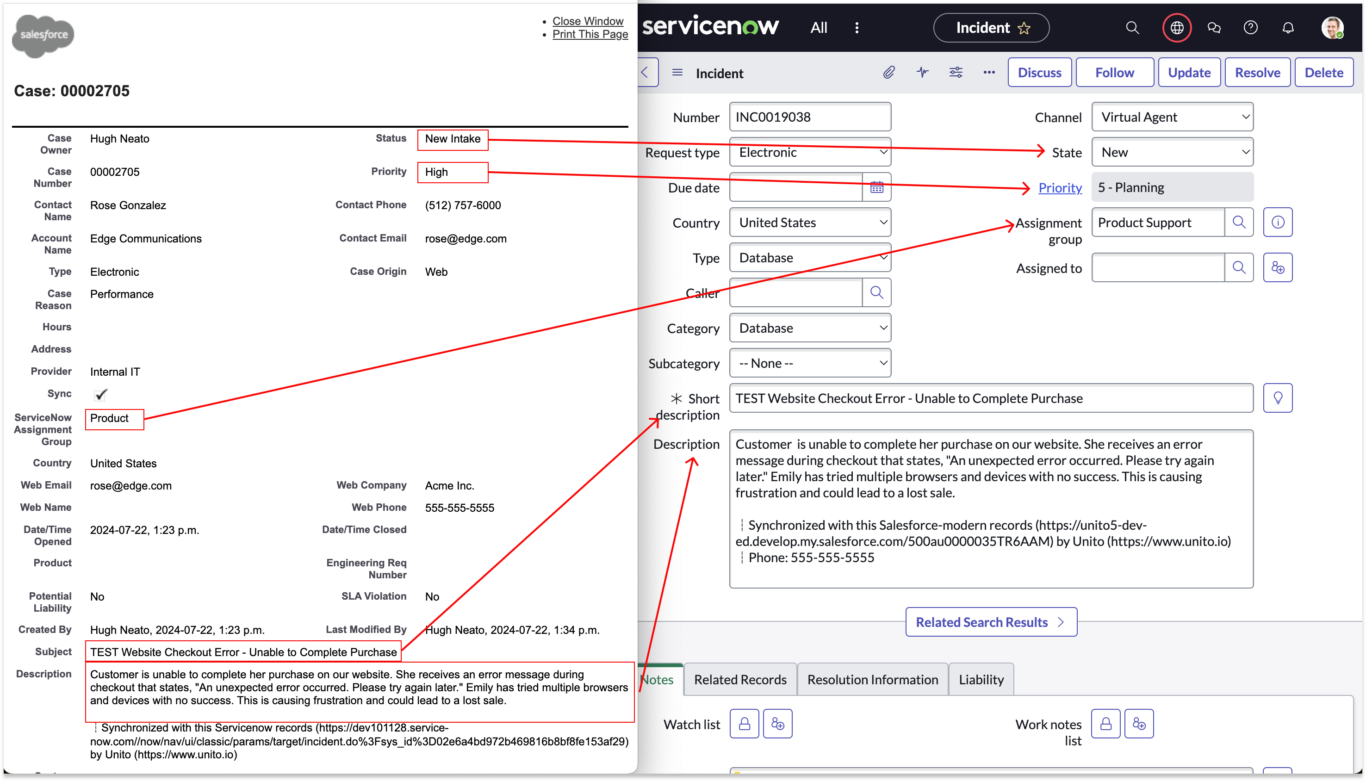Click the Update button

(x=1189, y=72)
